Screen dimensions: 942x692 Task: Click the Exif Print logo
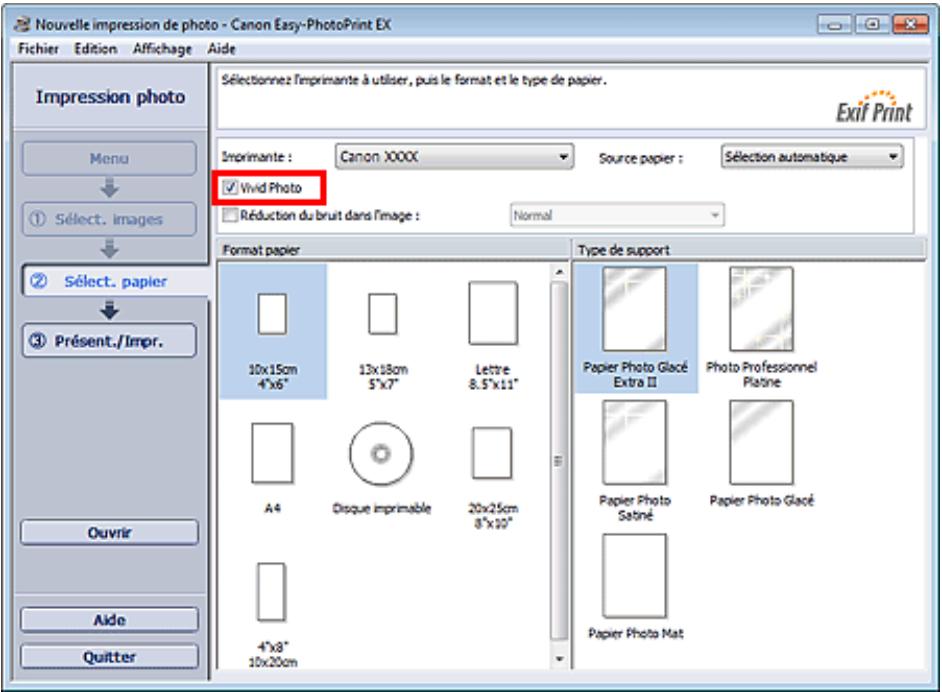(874, 108)
